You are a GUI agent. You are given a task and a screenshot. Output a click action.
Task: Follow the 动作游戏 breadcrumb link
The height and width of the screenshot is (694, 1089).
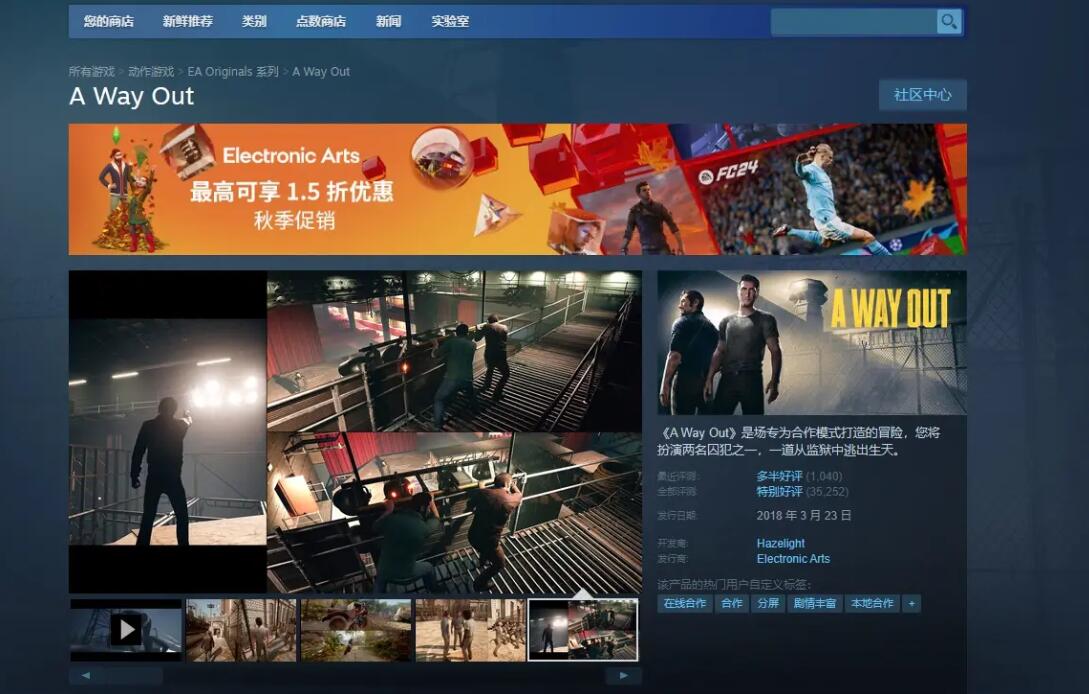(x=151, y=72)
